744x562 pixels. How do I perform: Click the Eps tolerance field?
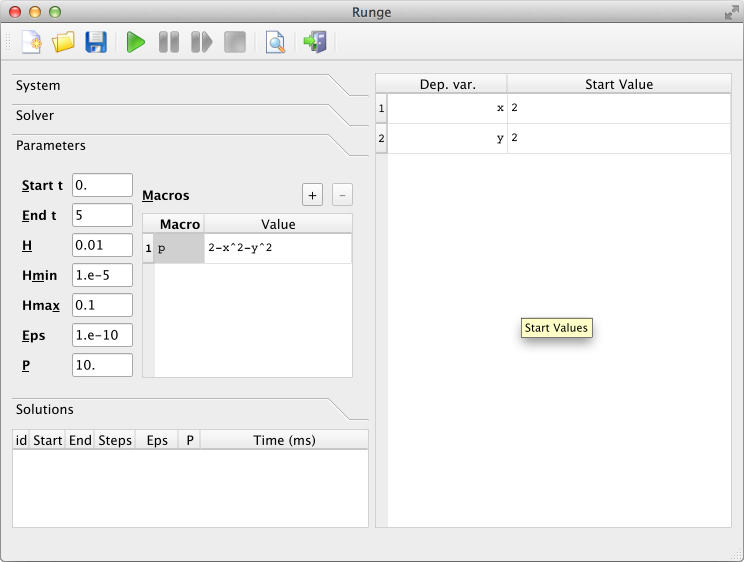102,335
